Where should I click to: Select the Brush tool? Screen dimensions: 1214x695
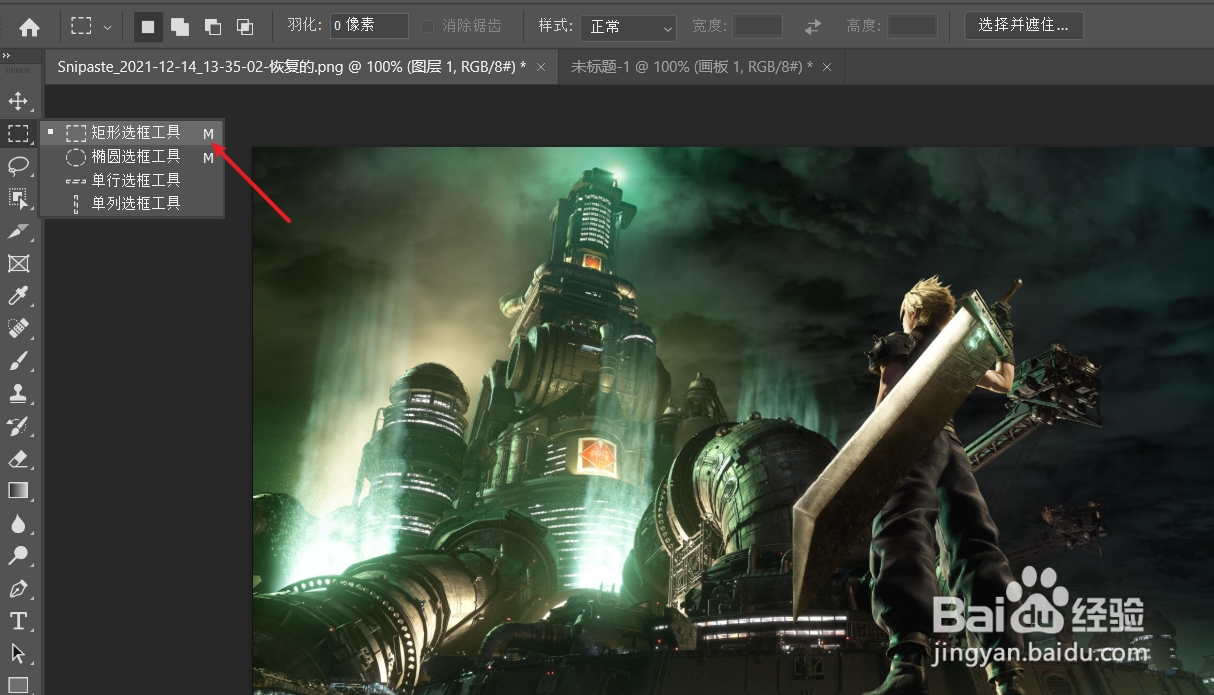(x=18, y=361)
